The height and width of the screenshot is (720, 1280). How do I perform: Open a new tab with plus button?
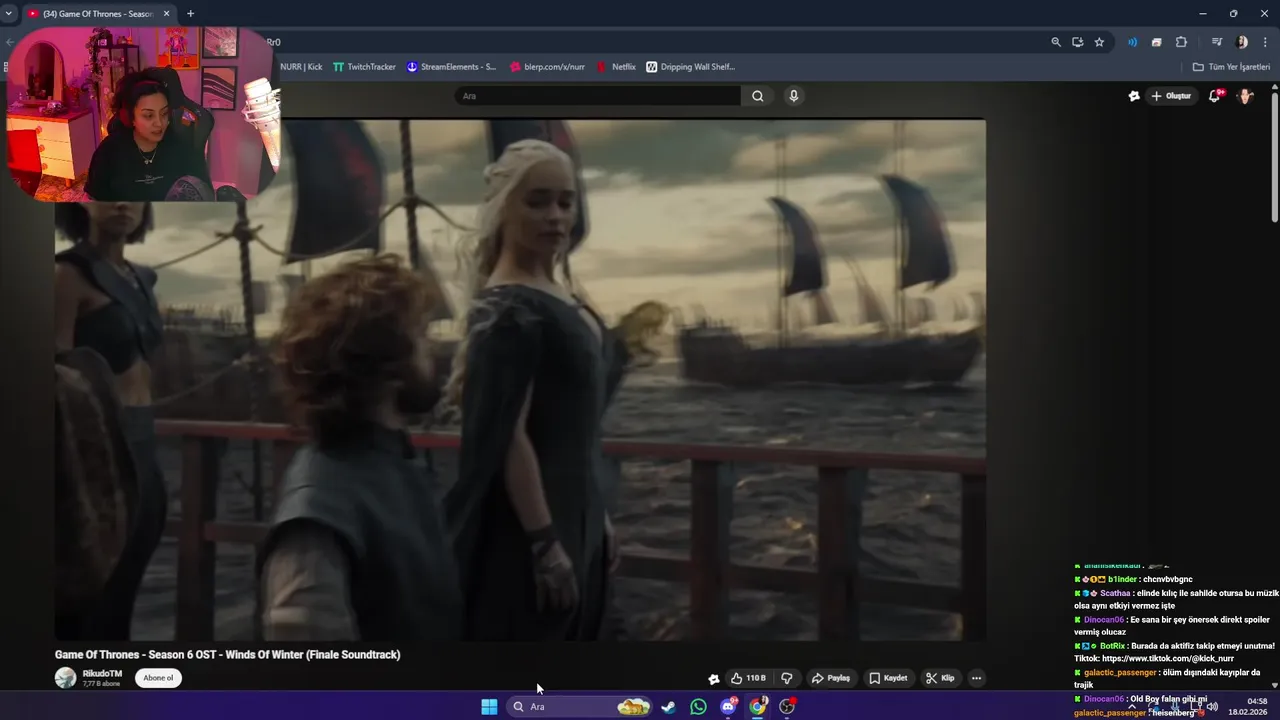point(190,14)
